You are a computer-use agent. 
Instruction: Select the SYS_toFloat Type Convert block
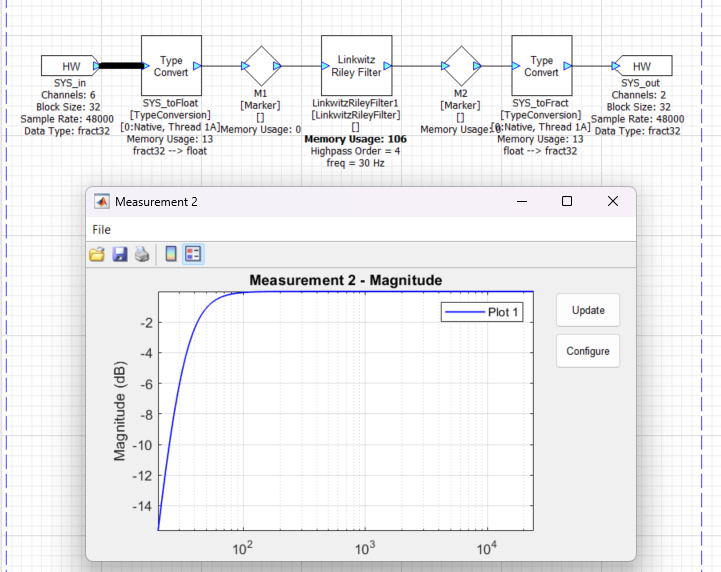pos(171,66)
